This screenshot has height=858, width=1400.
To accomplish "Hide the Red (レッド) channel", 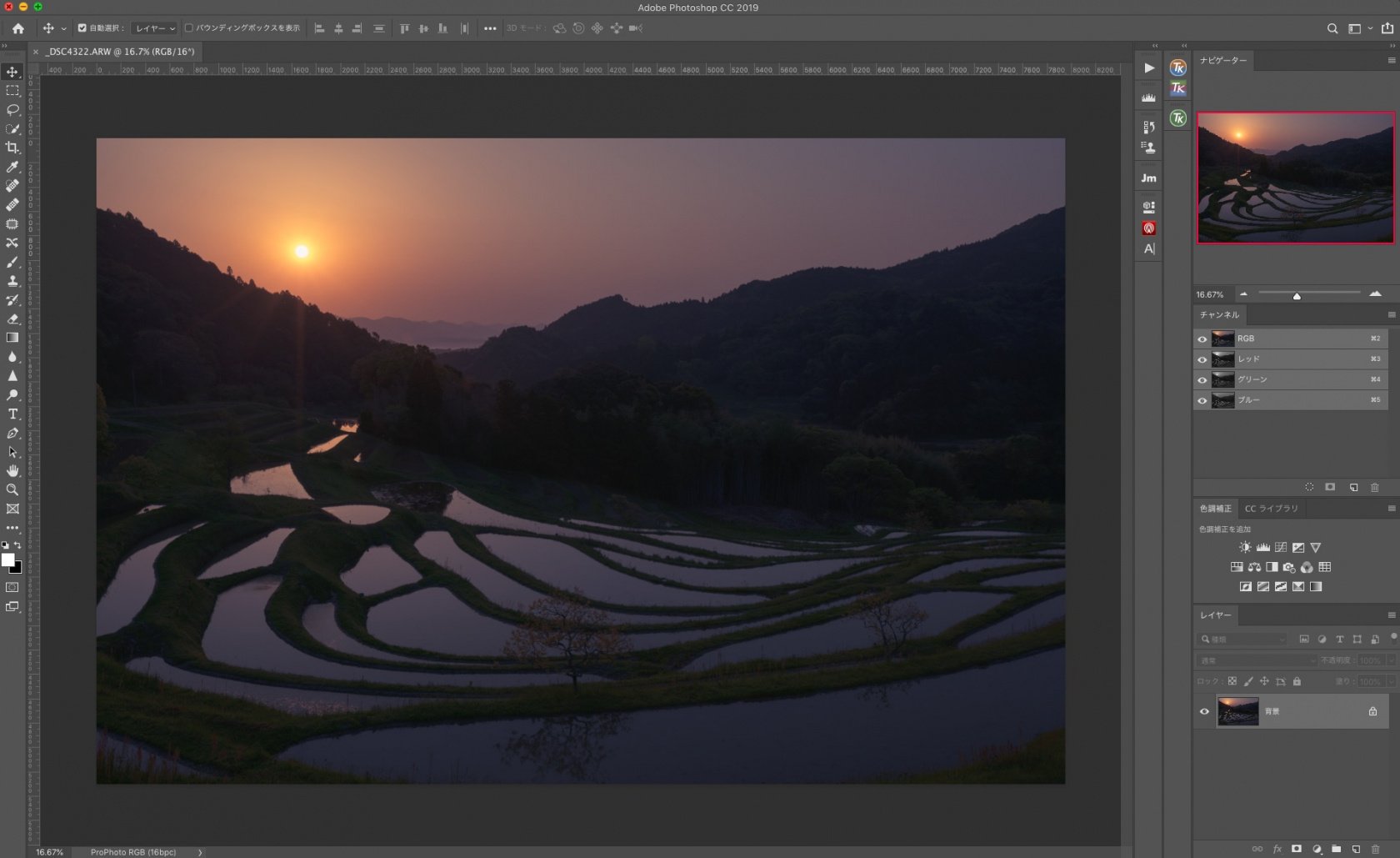I will [1202, 360].
